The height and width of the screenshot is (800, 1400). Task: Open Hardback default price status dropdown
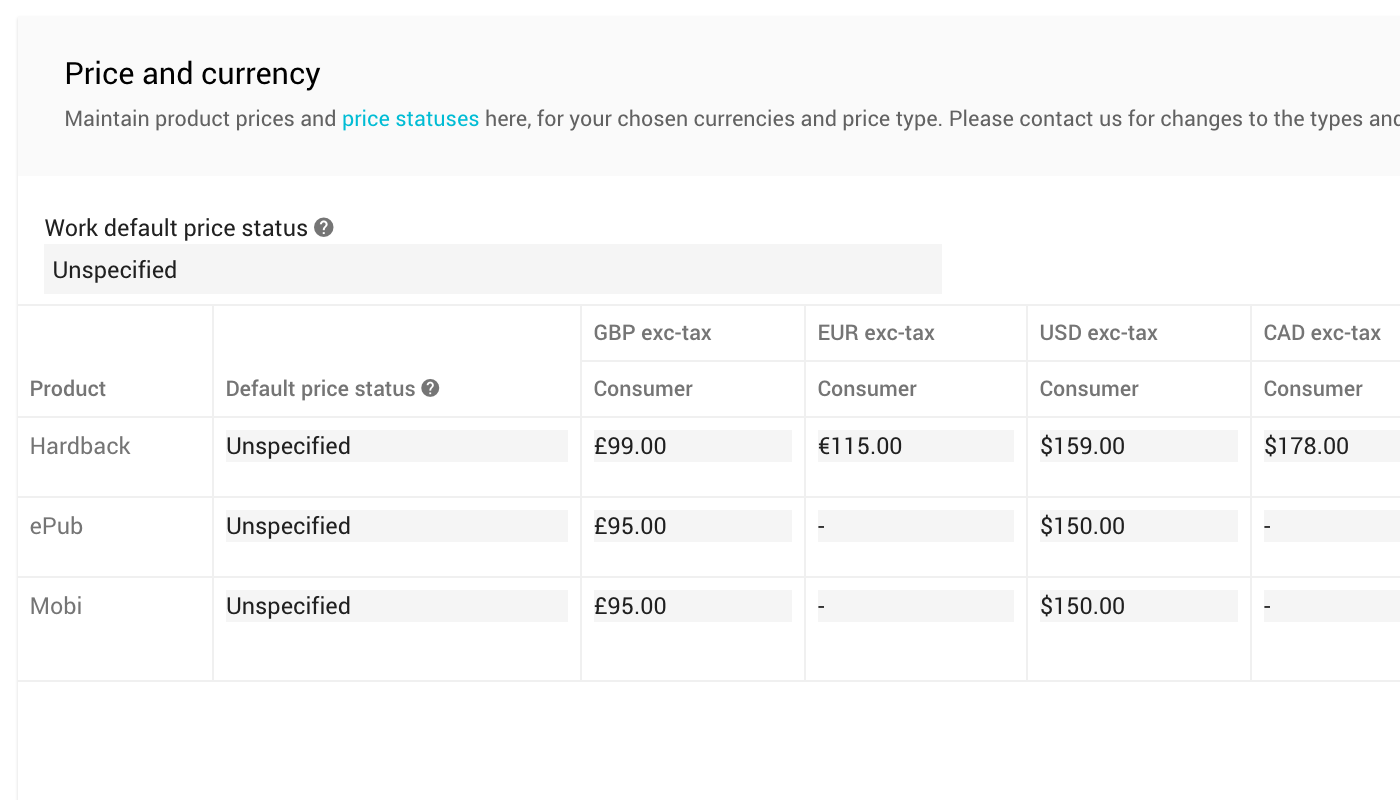(x=396, y=446)
